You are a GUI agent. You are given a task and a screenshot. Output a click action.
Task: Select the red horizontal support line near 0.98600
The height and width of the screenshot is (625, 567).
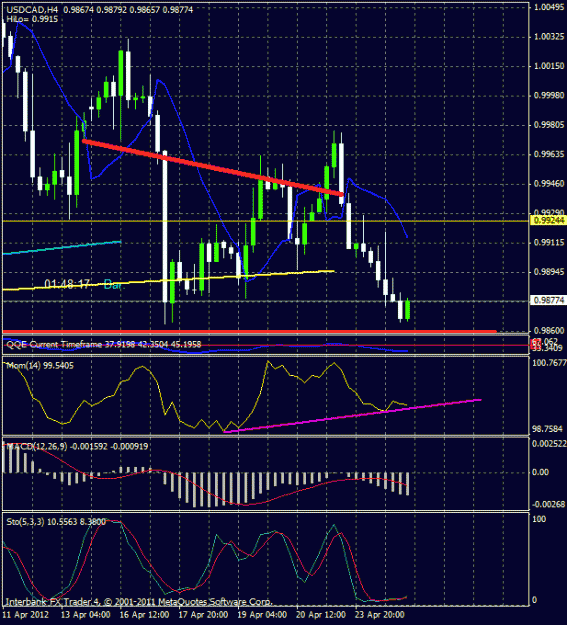point(249,331)
